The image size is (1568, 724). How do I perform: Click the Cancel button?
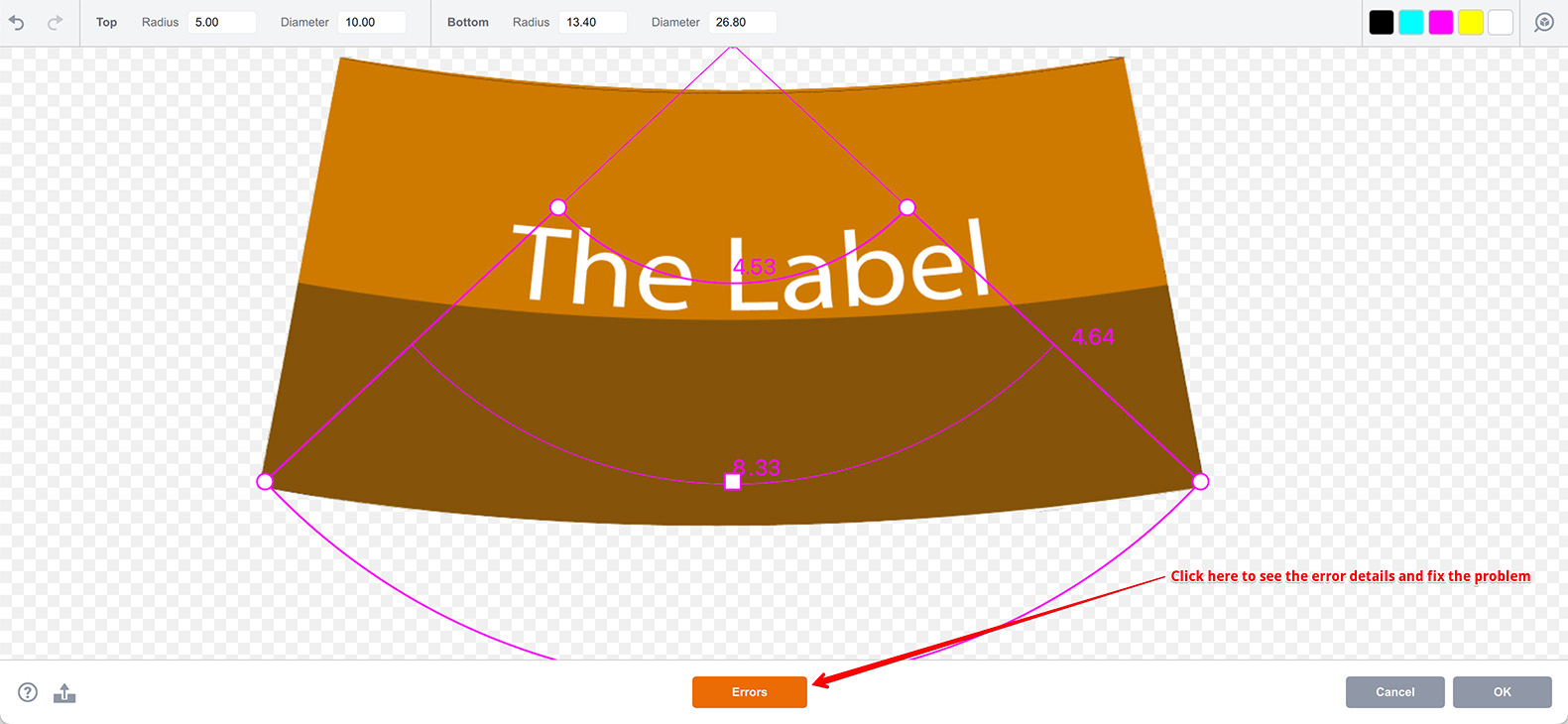click(1394, 692)
